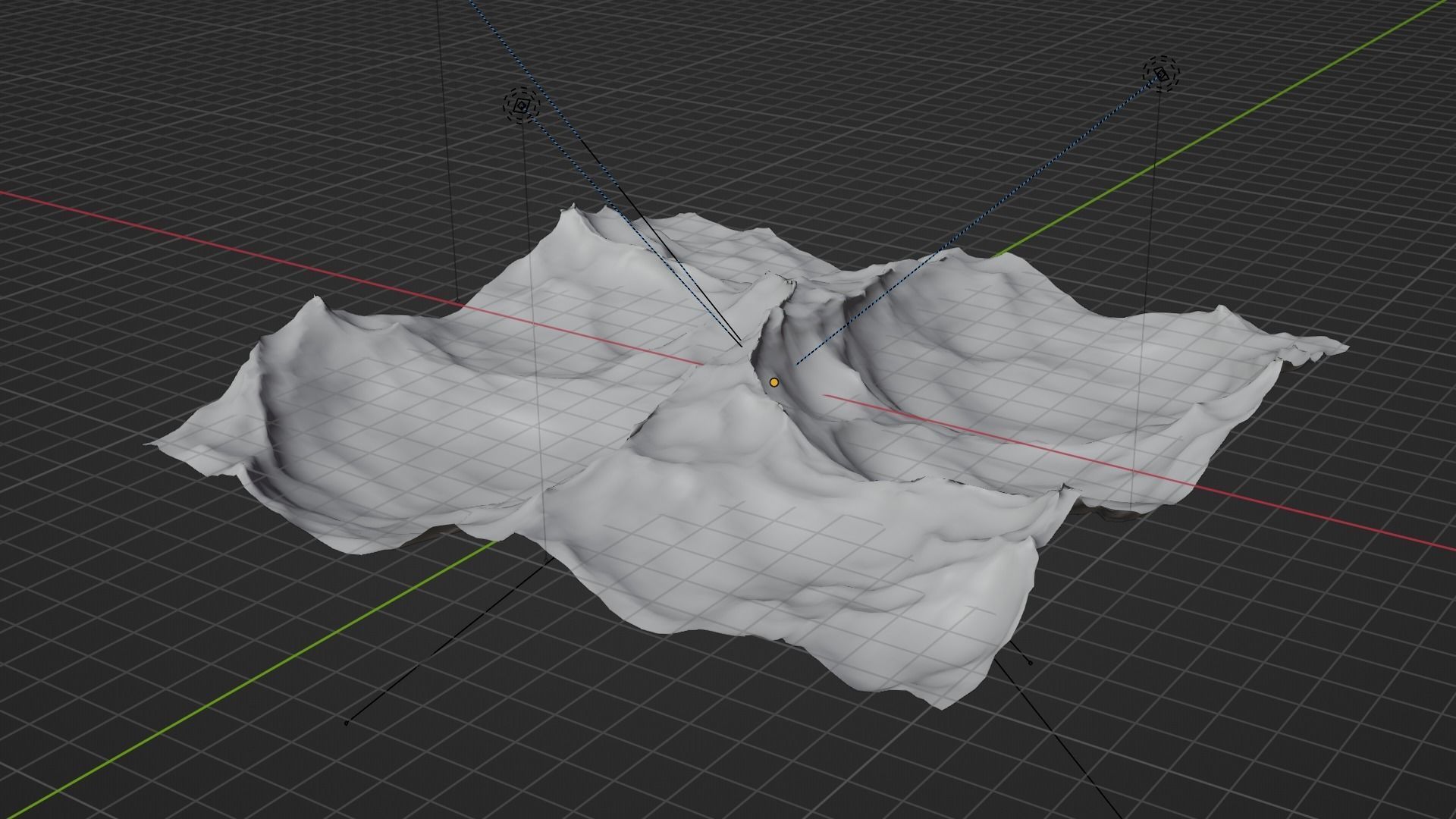Select the right light object near the green axis
Screen dimensions: 1456x819
coord(1162,74)
